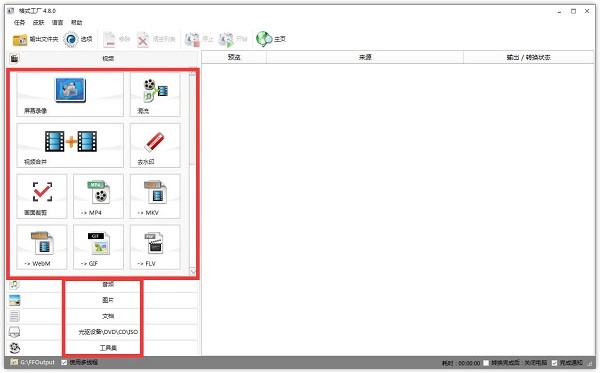Open the 任务 menu
The image size is (600, 373).
coord(20,23)
